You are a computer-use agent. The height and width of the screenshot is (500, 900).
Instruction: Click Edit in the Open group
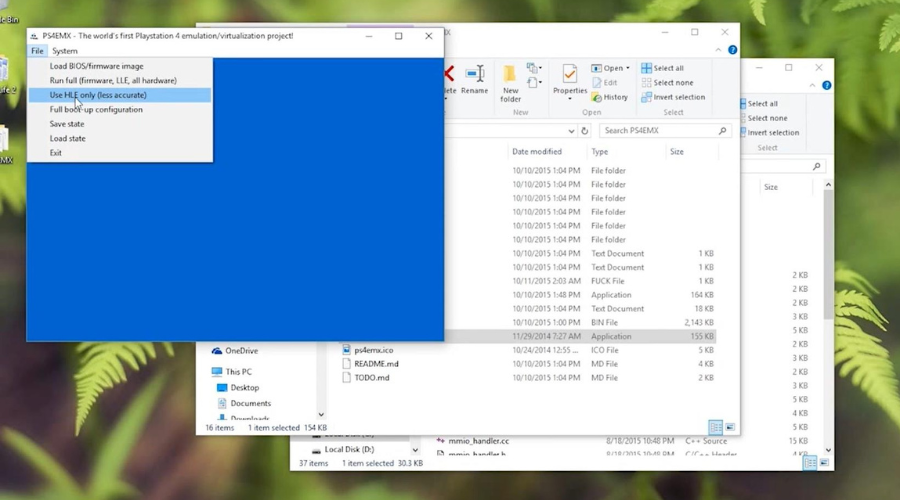[604, 83]
